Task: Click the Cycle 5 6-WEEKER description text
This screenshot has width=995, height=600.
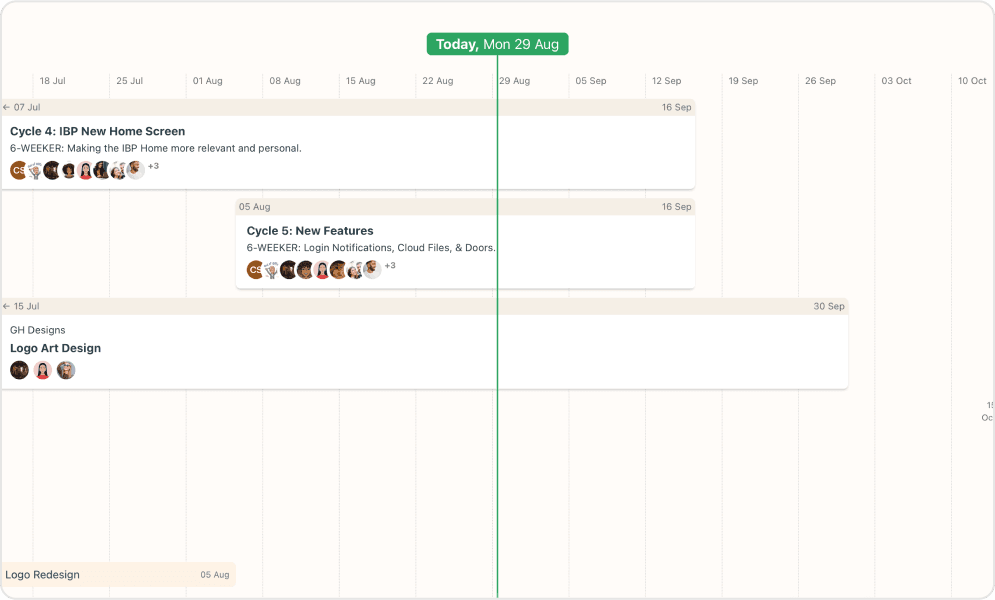Action: click(371, 248)
